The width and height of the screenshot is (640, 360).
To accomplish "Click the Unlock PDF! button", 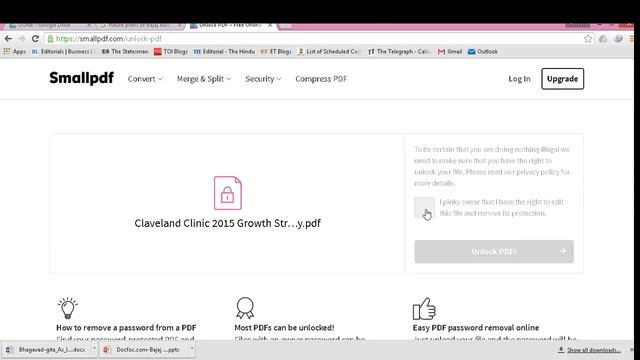I will point(494,251).
